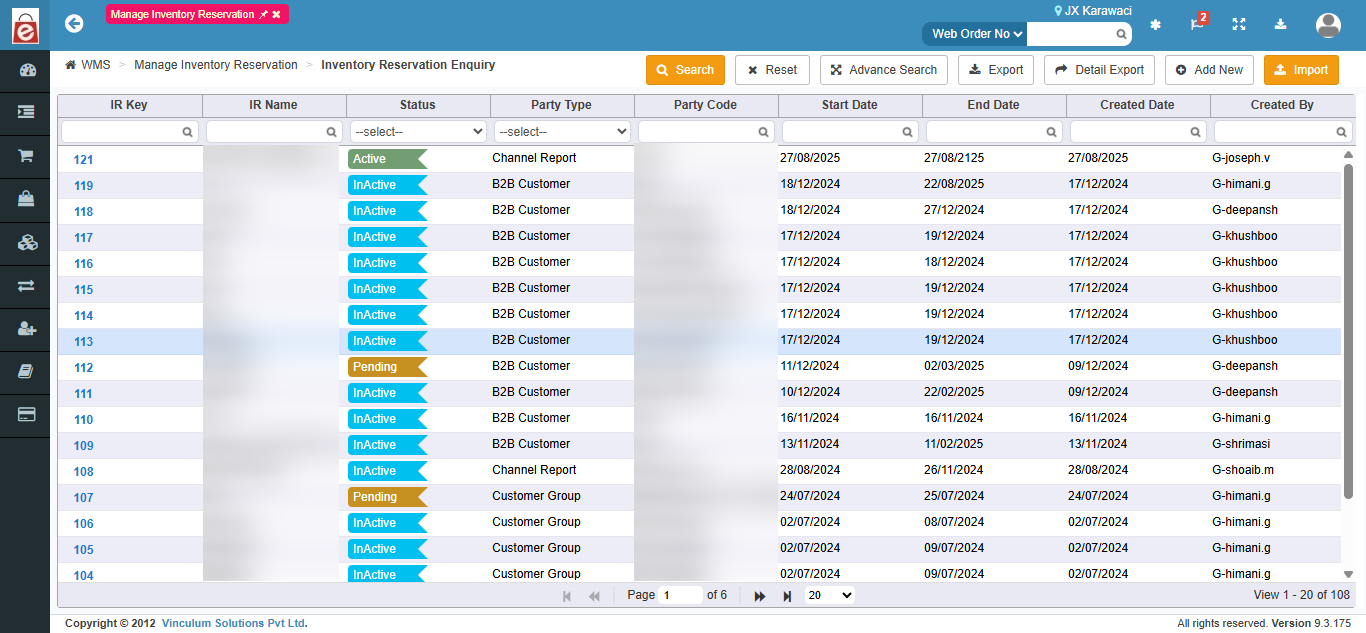
Task: Sort by the Status column header
Action: click(x=418, y=105)
